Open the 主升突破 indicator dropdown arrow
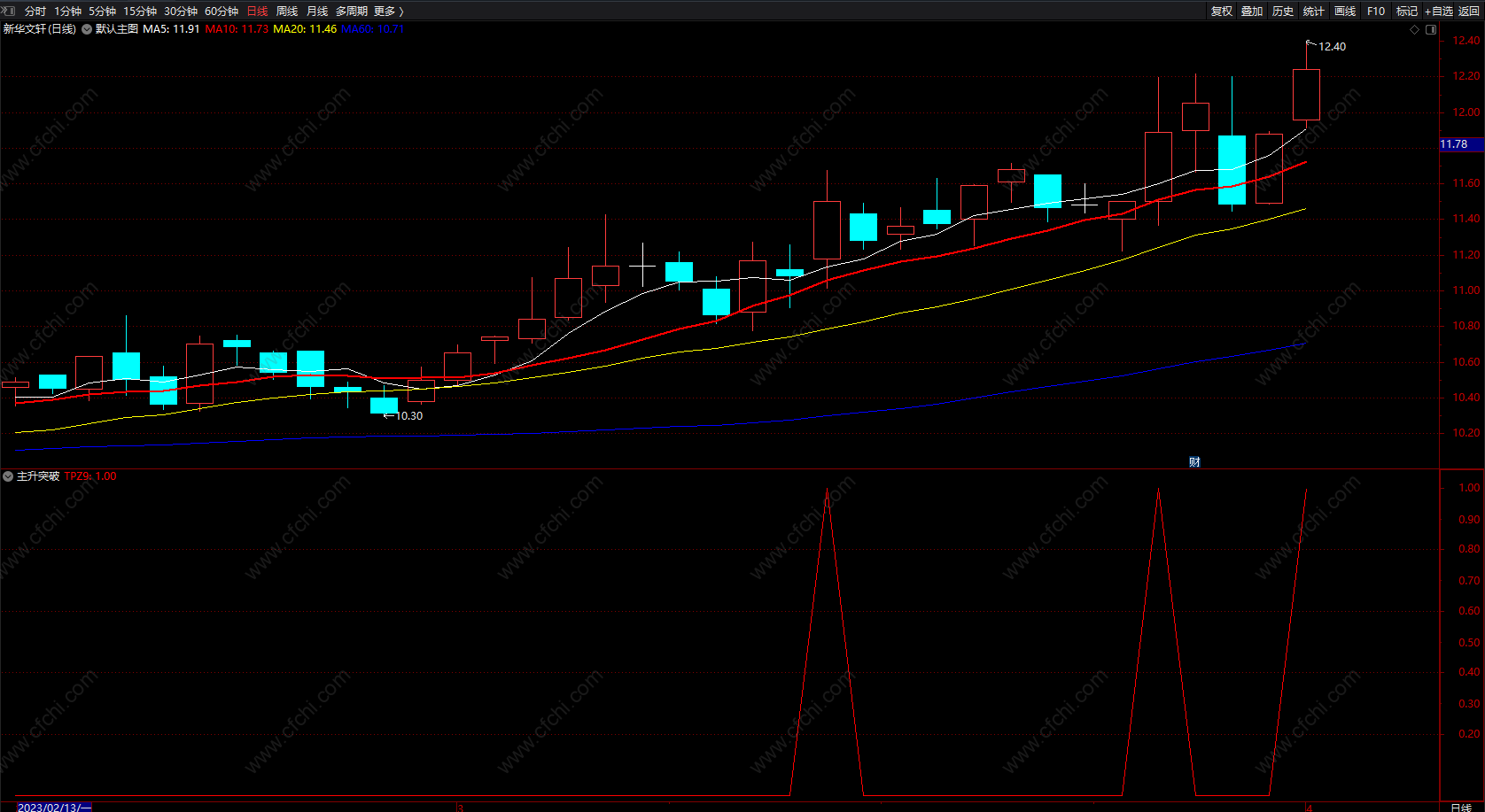The width and height of the screenshot is (1485, 812). (x=8, y=476)
